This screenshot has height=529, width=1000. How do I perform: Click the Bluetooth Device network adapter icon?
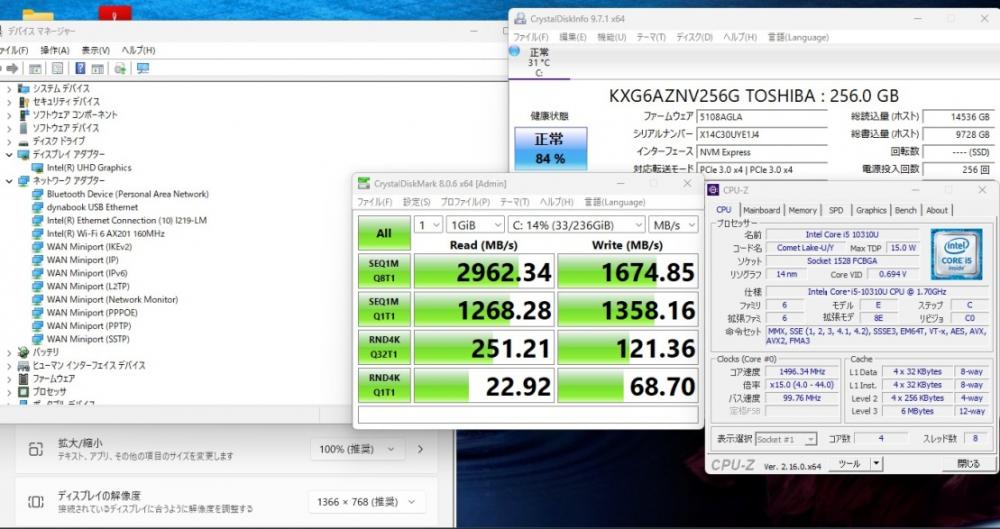[x=38, y=194]
